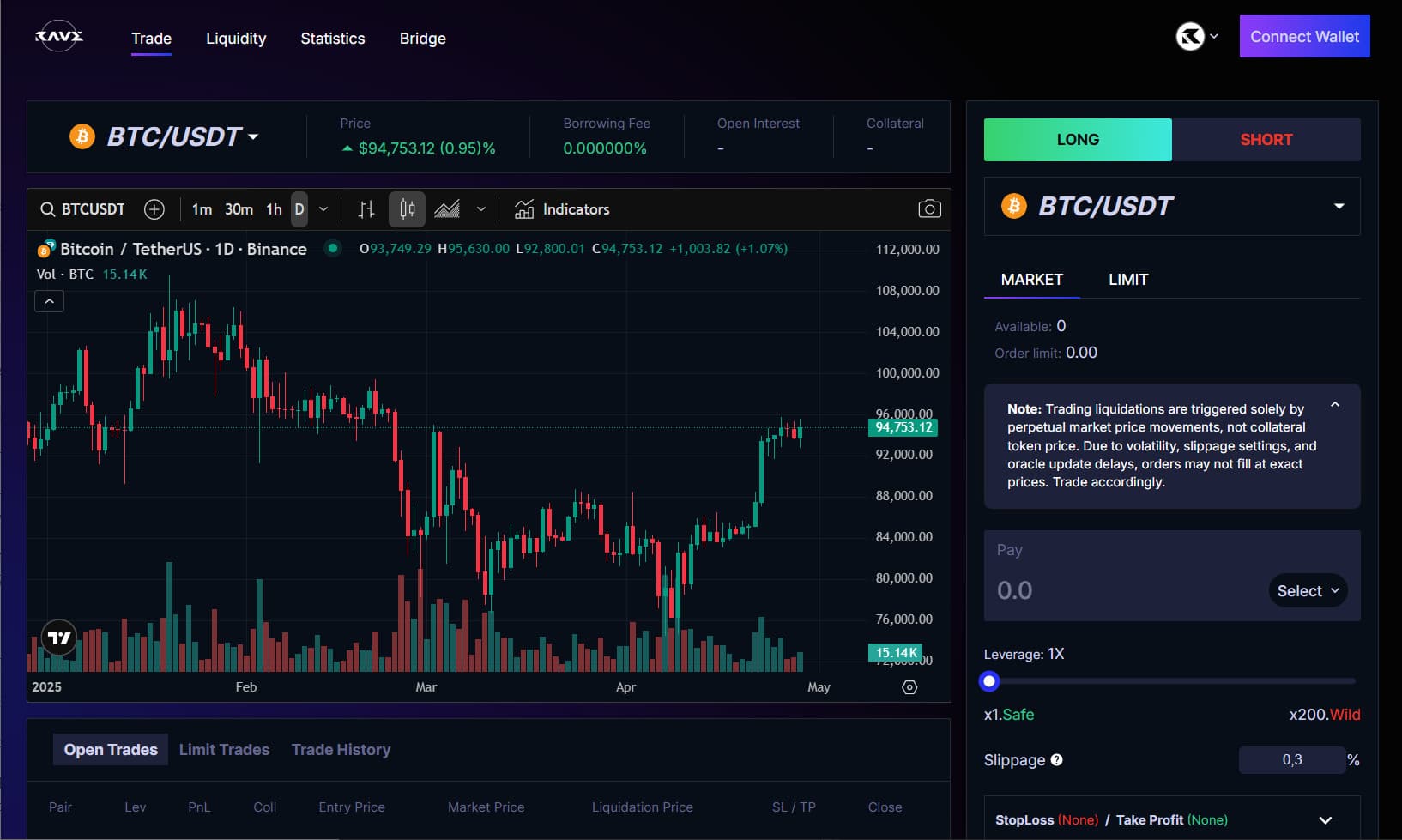1402x840 pixels.
Task: Click the Connect Wallet button
Action: click(1304, 36)
